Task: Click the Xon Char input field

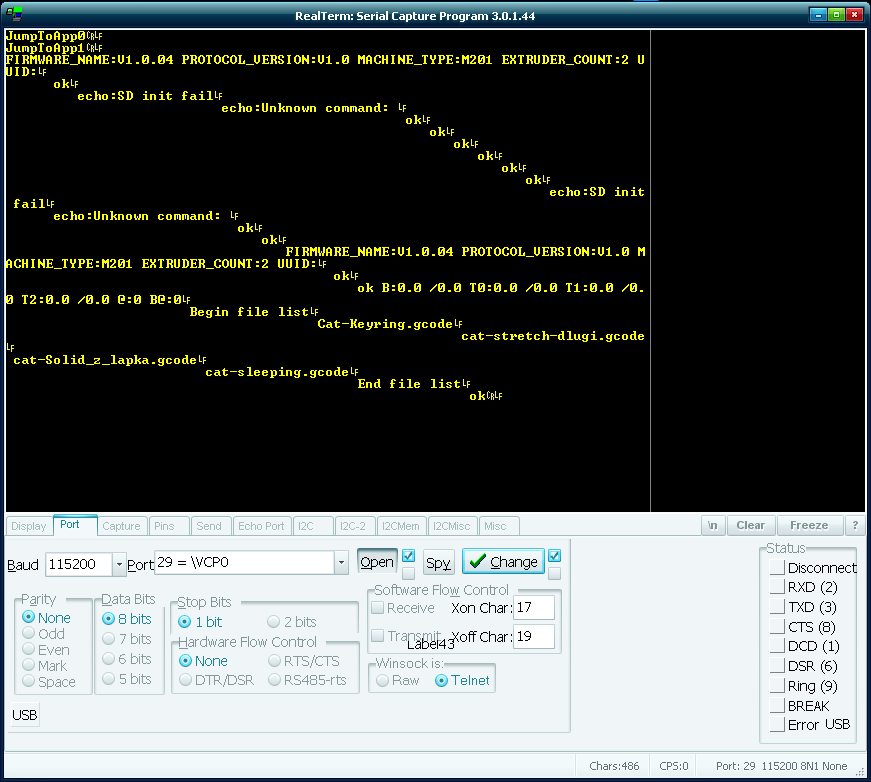Action: 534,607
